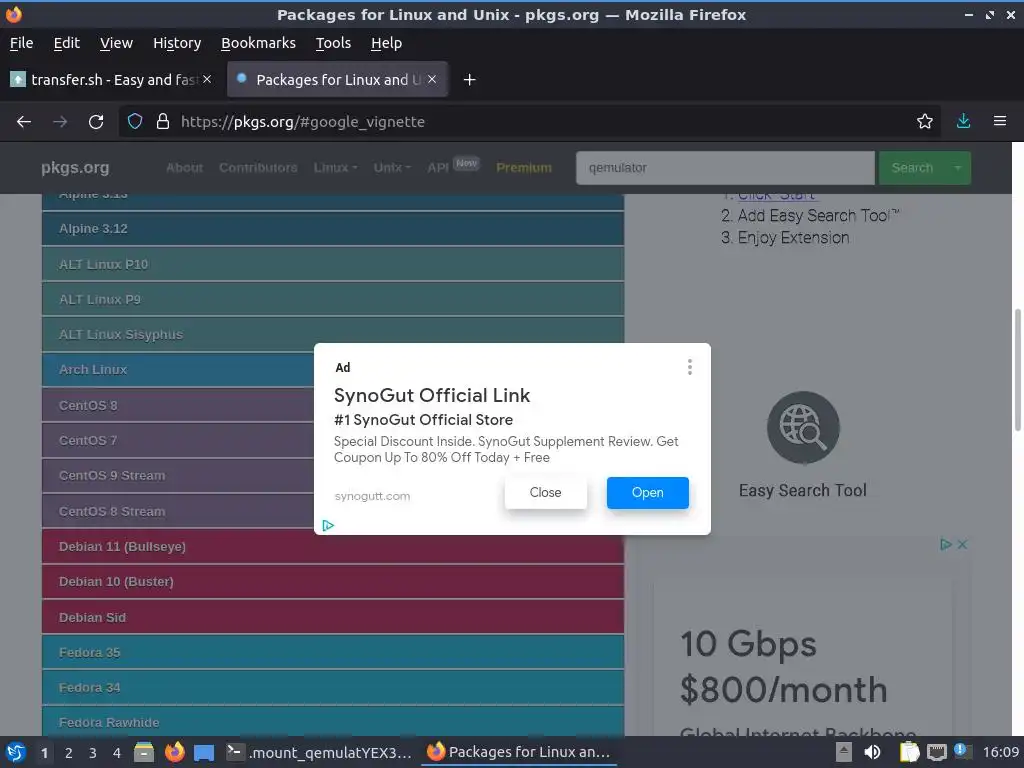Open the Premium link

(x=524, y=168)
